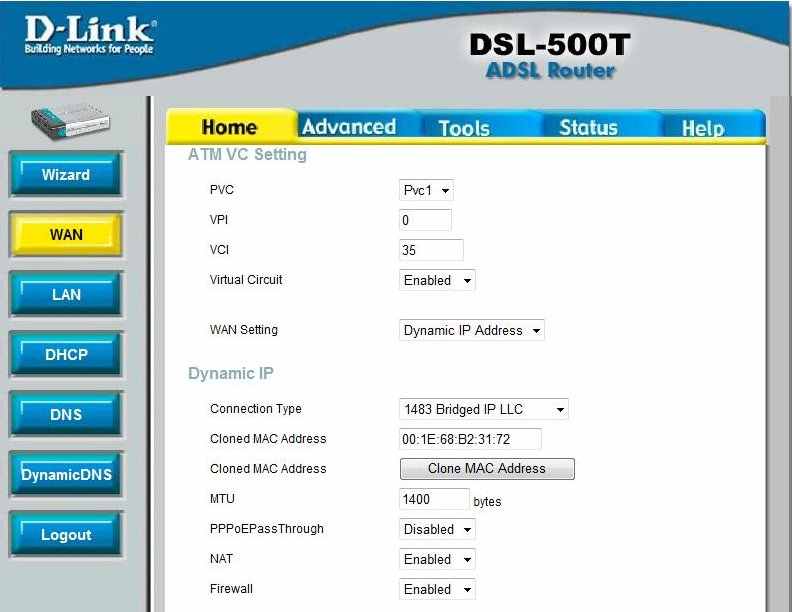The height and width of the screenshot is (612, 792).
Task: Click the Cloned MAC Address text field
Action: (x=470, y=439)
